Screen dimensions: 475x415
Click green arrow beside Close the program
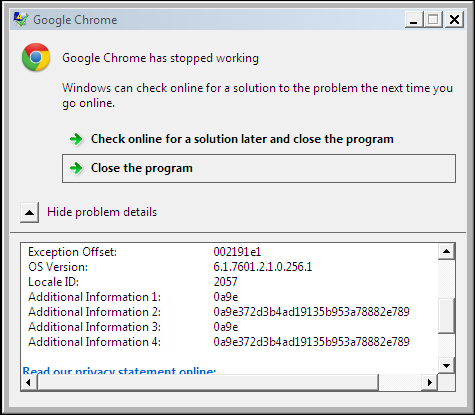[x=76, y=168]
